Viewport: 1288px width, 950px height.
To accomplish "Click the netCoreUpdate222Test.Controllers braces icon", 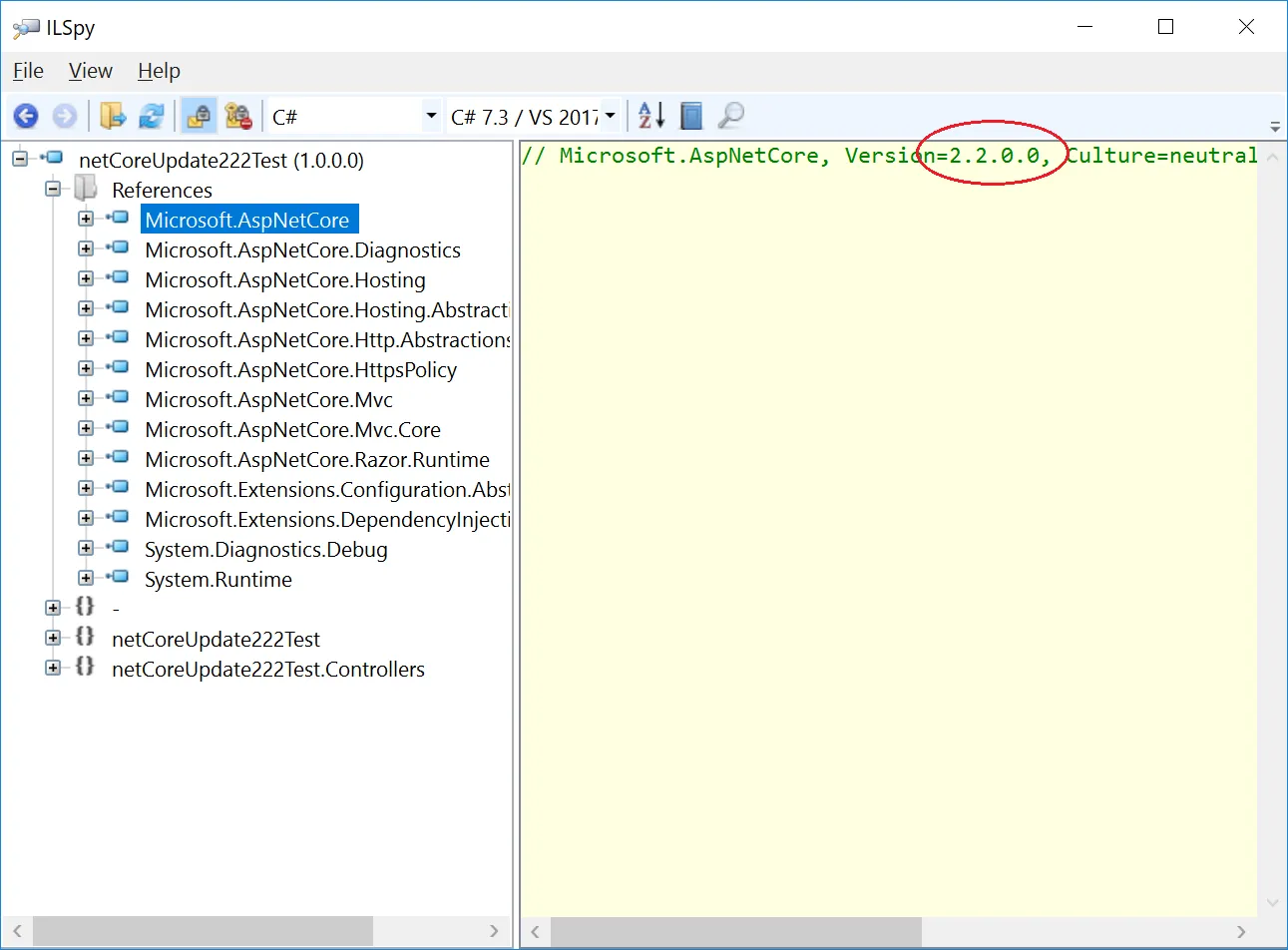I will (x=86, y=666).
